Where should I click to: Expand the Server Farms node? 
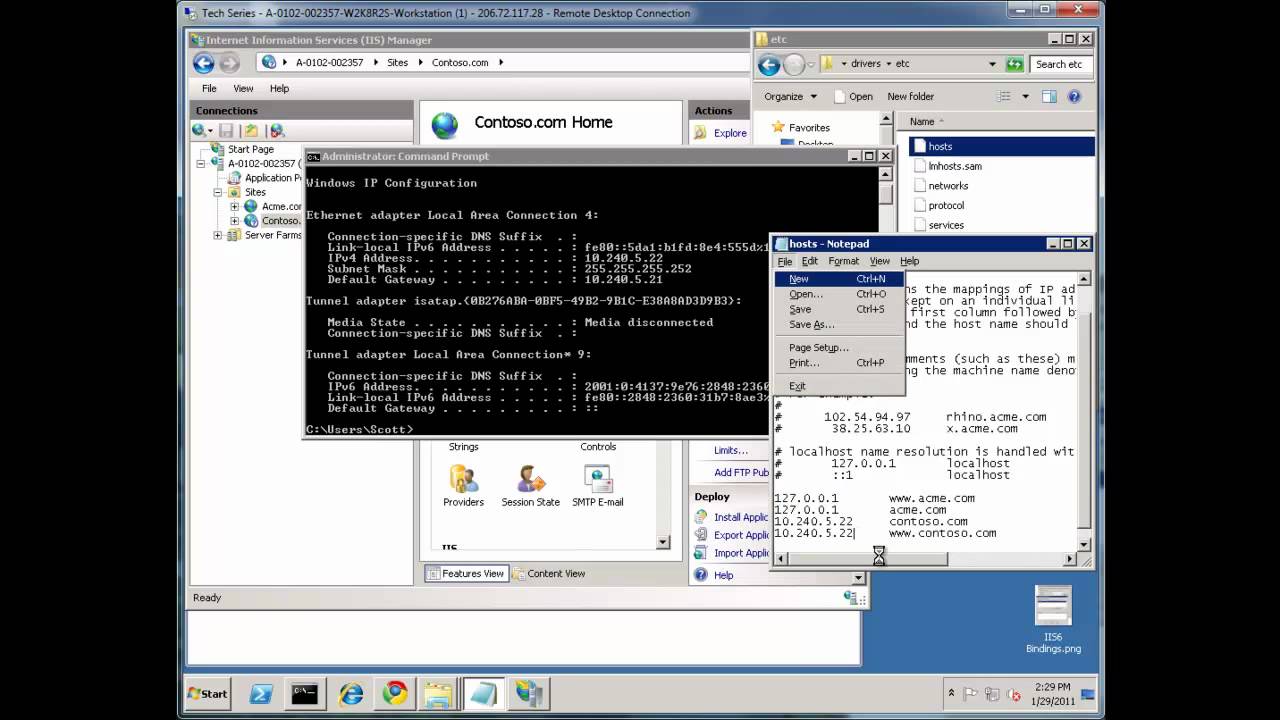tap(217, 235)
